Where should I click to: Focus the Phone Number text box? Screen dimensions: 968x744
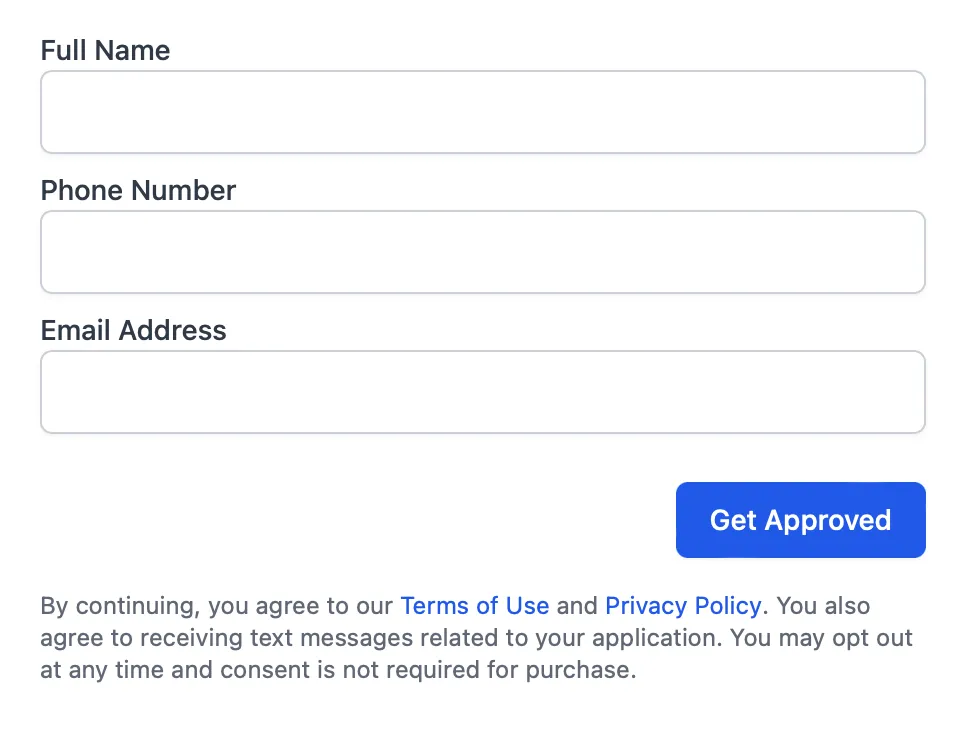pyautogui.click(x=482, y=252)
